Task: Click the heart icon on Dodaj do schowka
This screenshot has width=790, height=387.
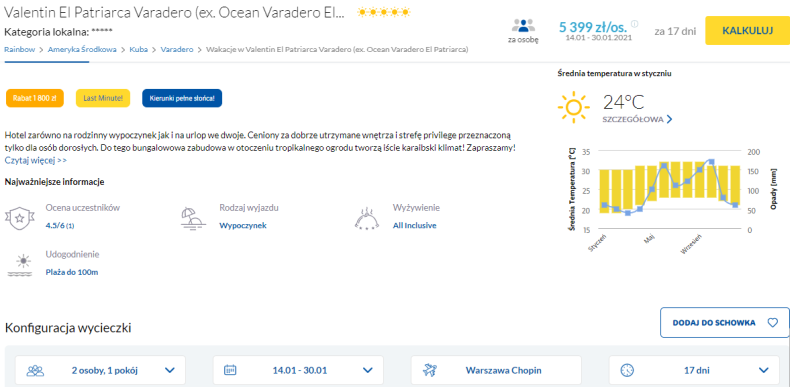Action: 772,322
